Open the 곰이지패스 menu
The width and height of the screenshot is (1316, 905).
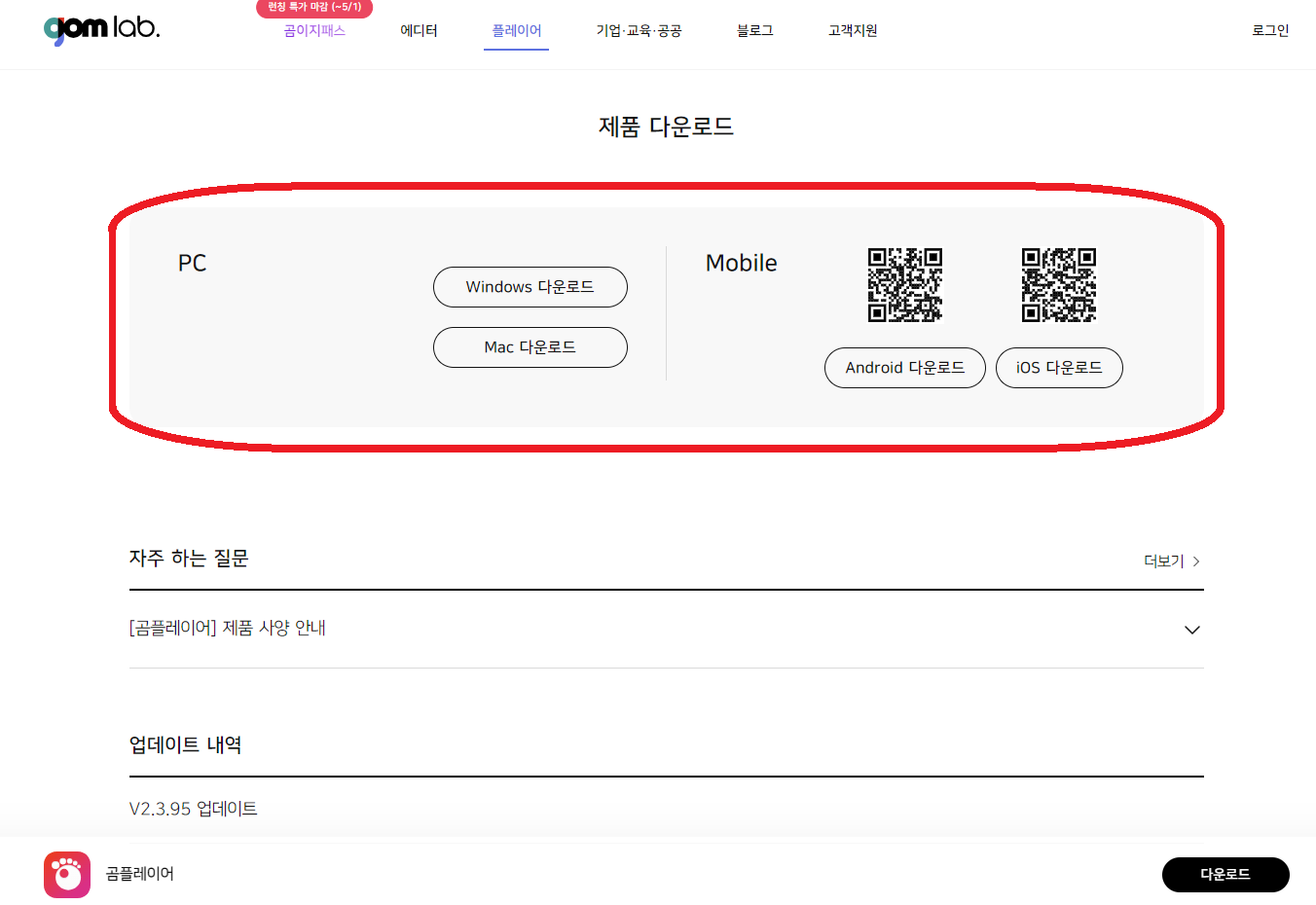(x=314, y=31)
